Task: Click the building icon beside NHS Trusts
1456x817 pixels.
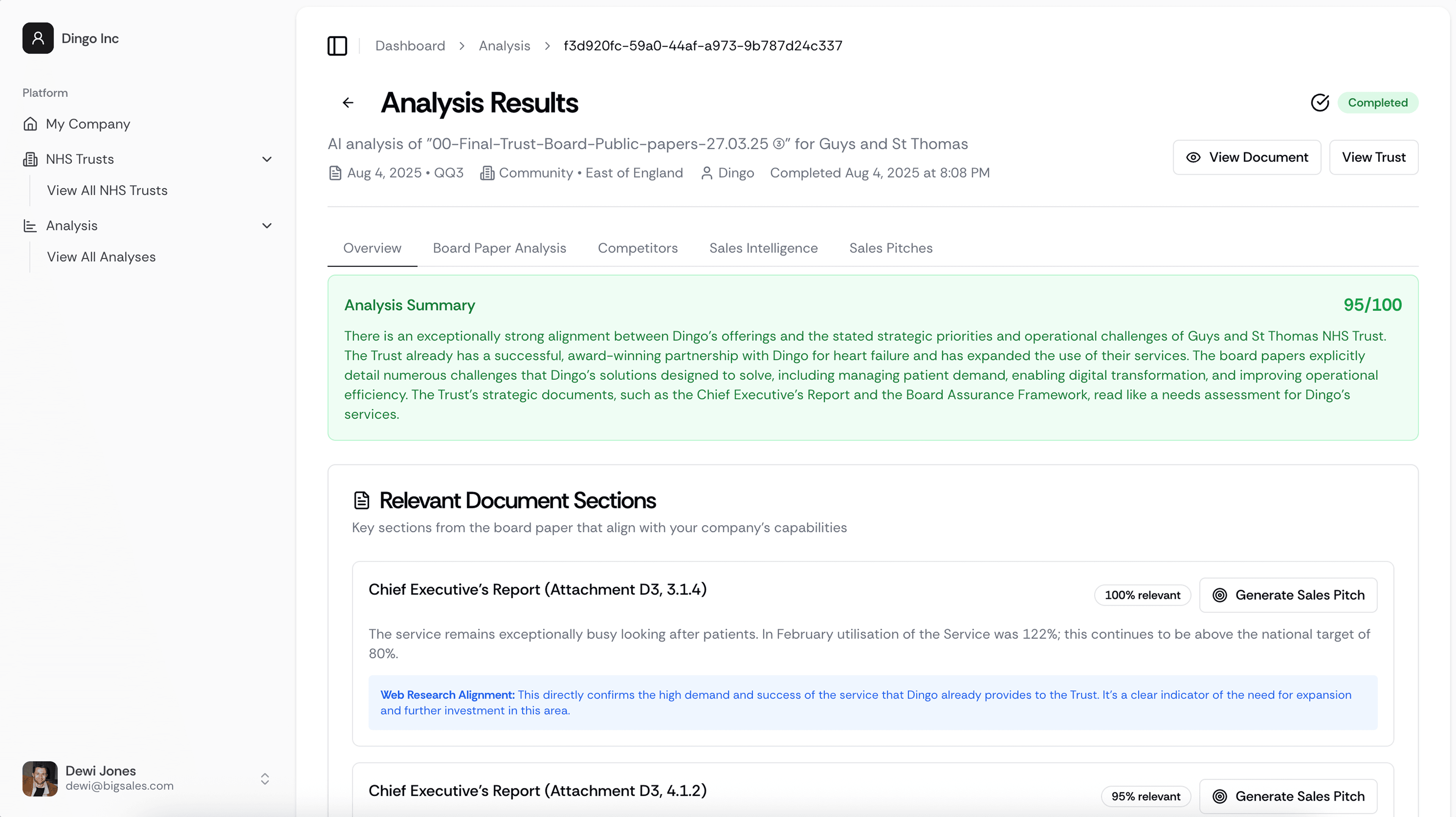Action: click(30, 159)
